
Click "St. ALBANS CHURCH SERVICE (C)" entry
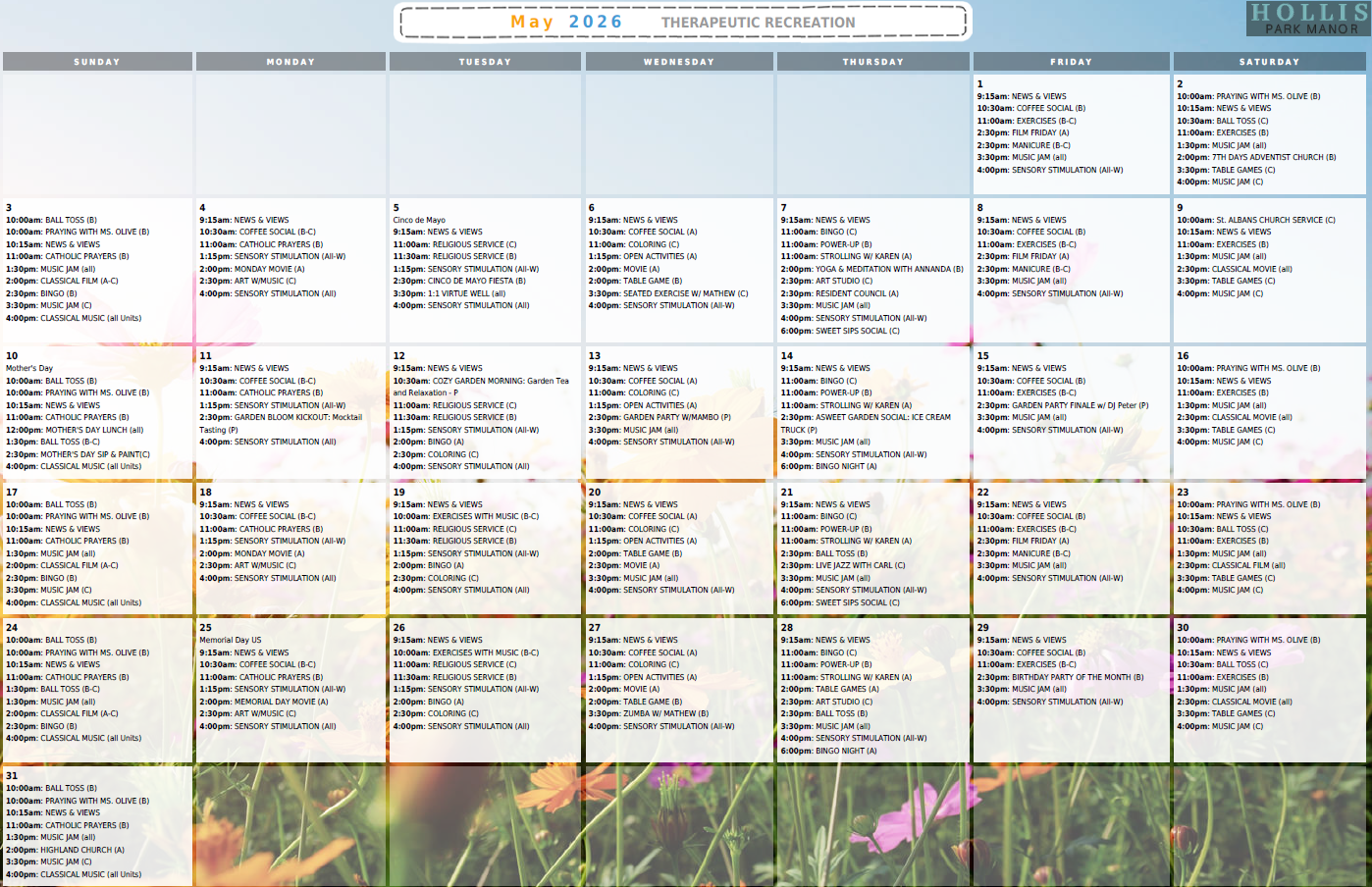pos(1276,221)
